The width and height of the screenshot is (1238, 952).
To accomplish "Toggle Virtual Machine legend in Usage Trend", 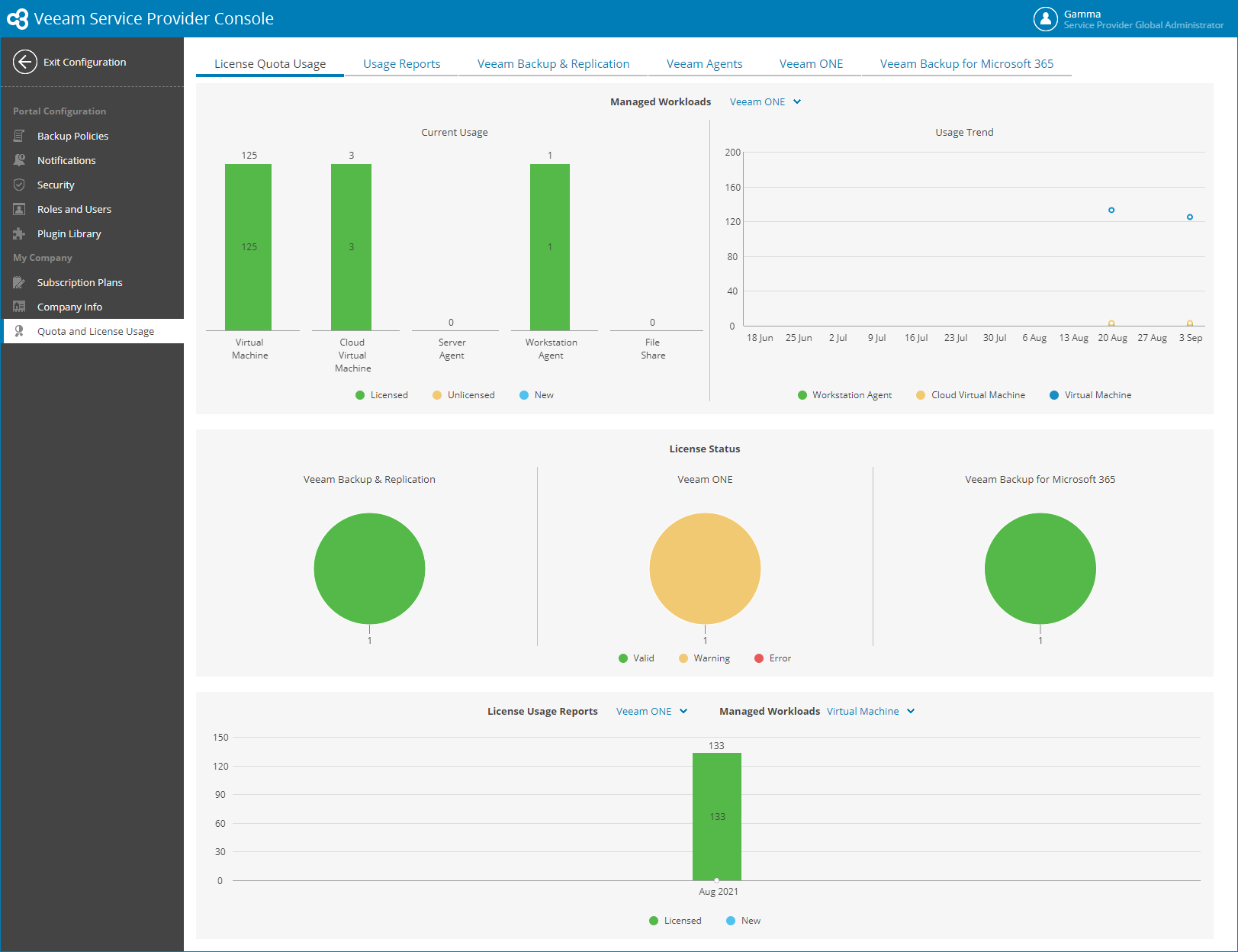I will point(1090,395).
